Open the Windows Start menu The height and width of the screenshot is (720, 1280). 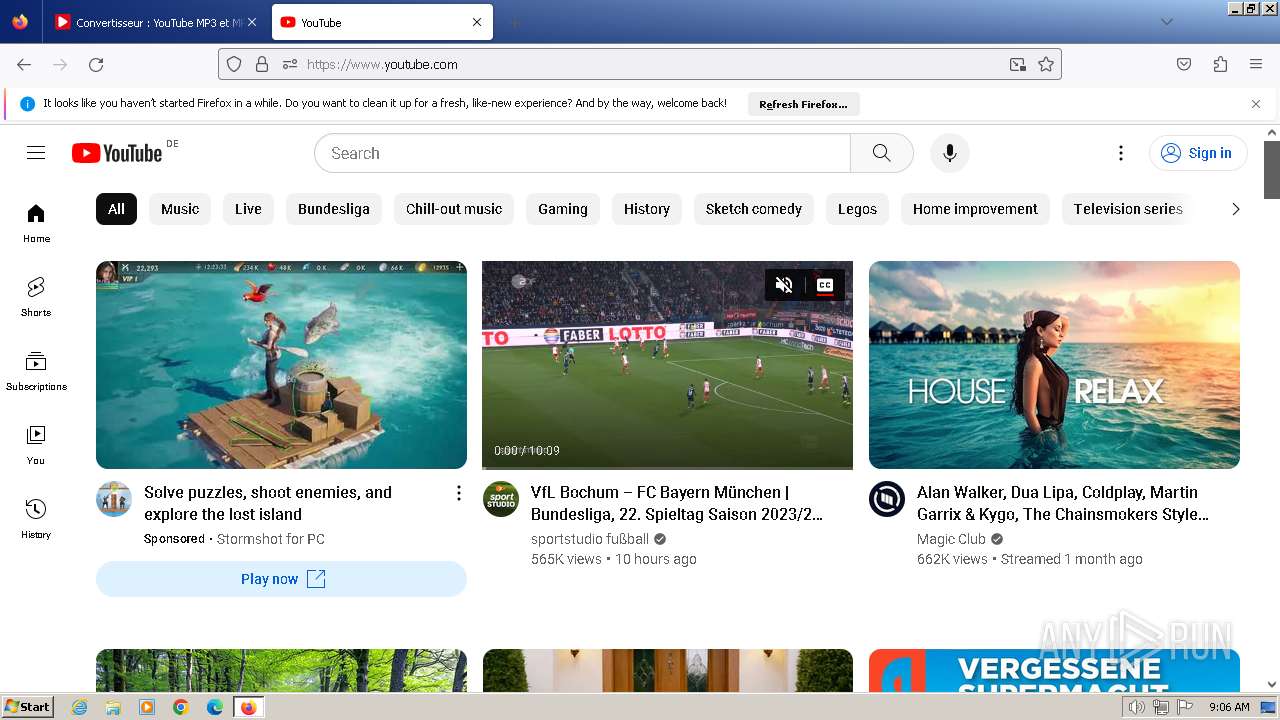(28, 707)
